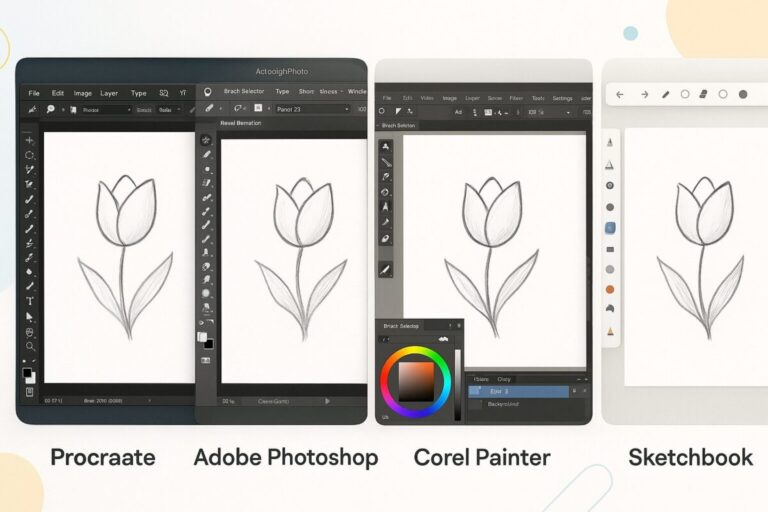The width and height of the screenshot is (768, 512).
Task: Click the lightbulb icon in Adobe Photoshop menu bar
Action: click(x=208, y=92)
